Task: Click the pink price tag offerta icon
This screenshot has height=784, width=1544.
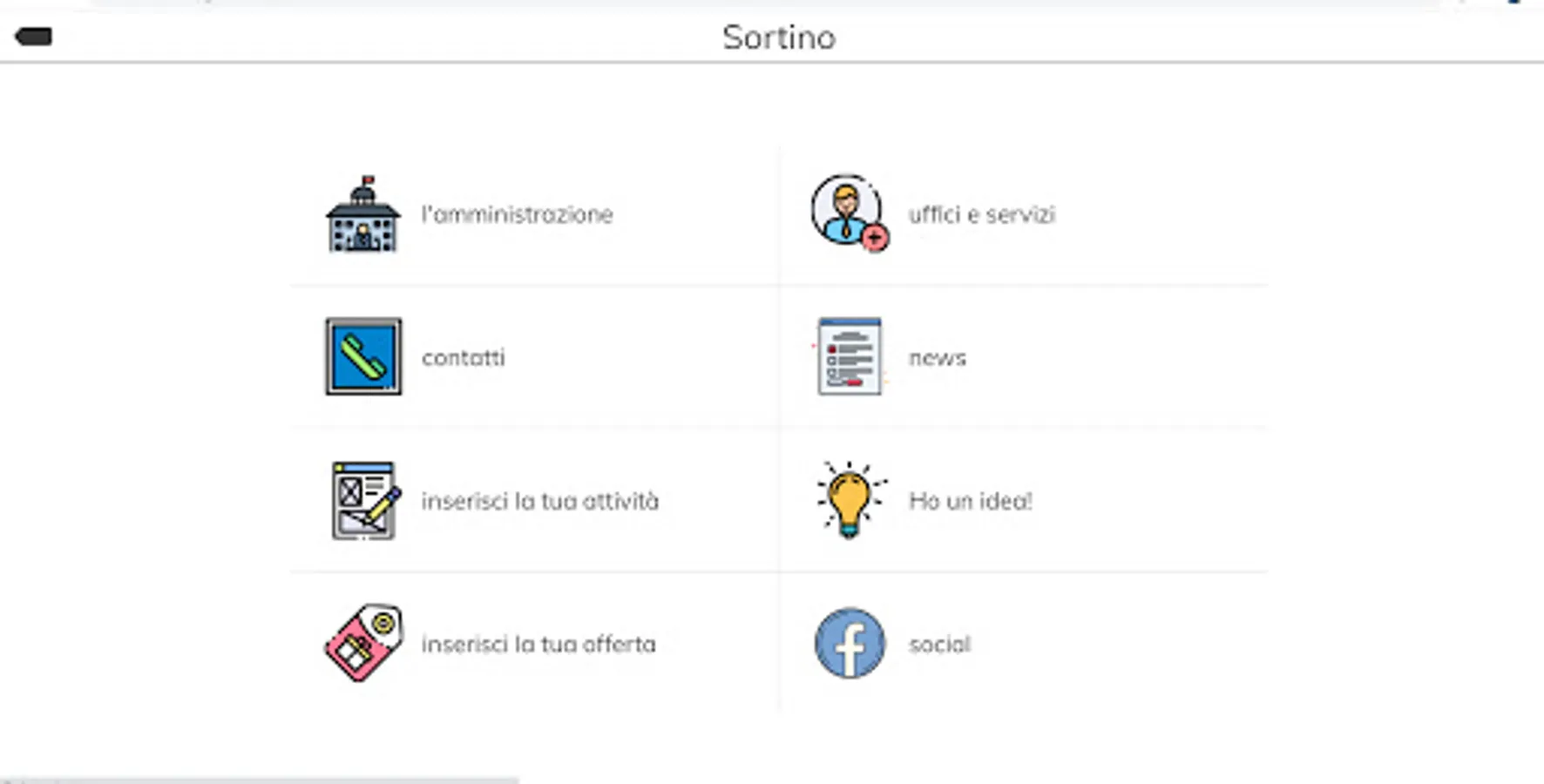Action: [364, 643]
